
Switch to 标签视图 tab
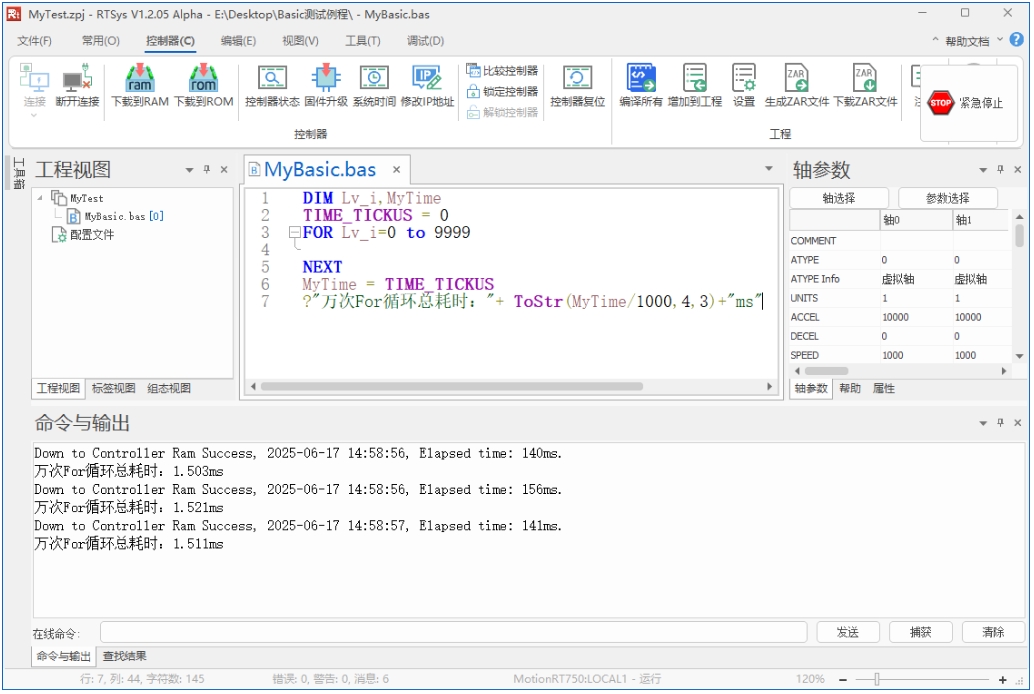pyautogui.click(x=113, y=389)
